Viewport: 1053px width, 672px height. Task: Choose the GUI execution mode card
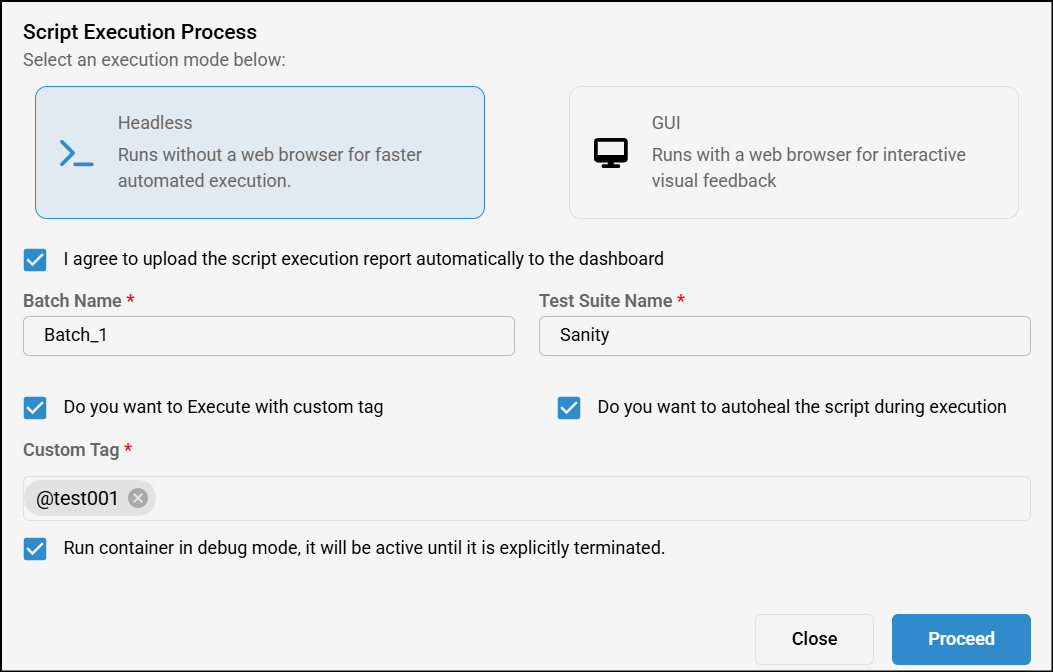pos(793,152)
